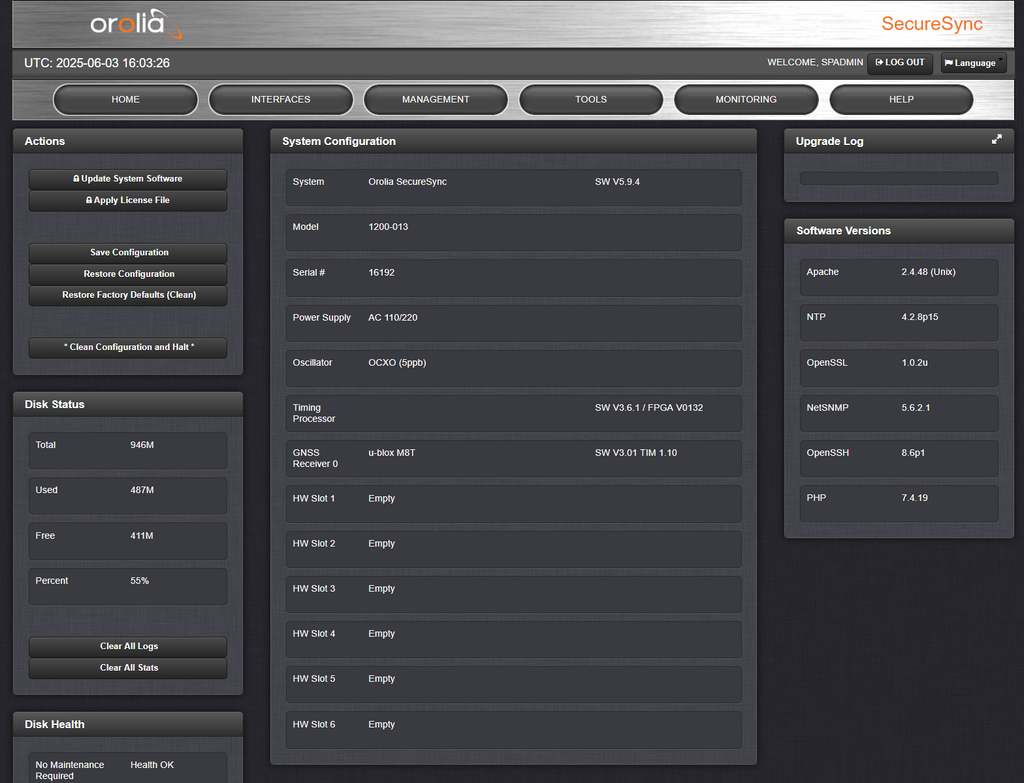Select model value 1200-013

click(x=388, y=227)
